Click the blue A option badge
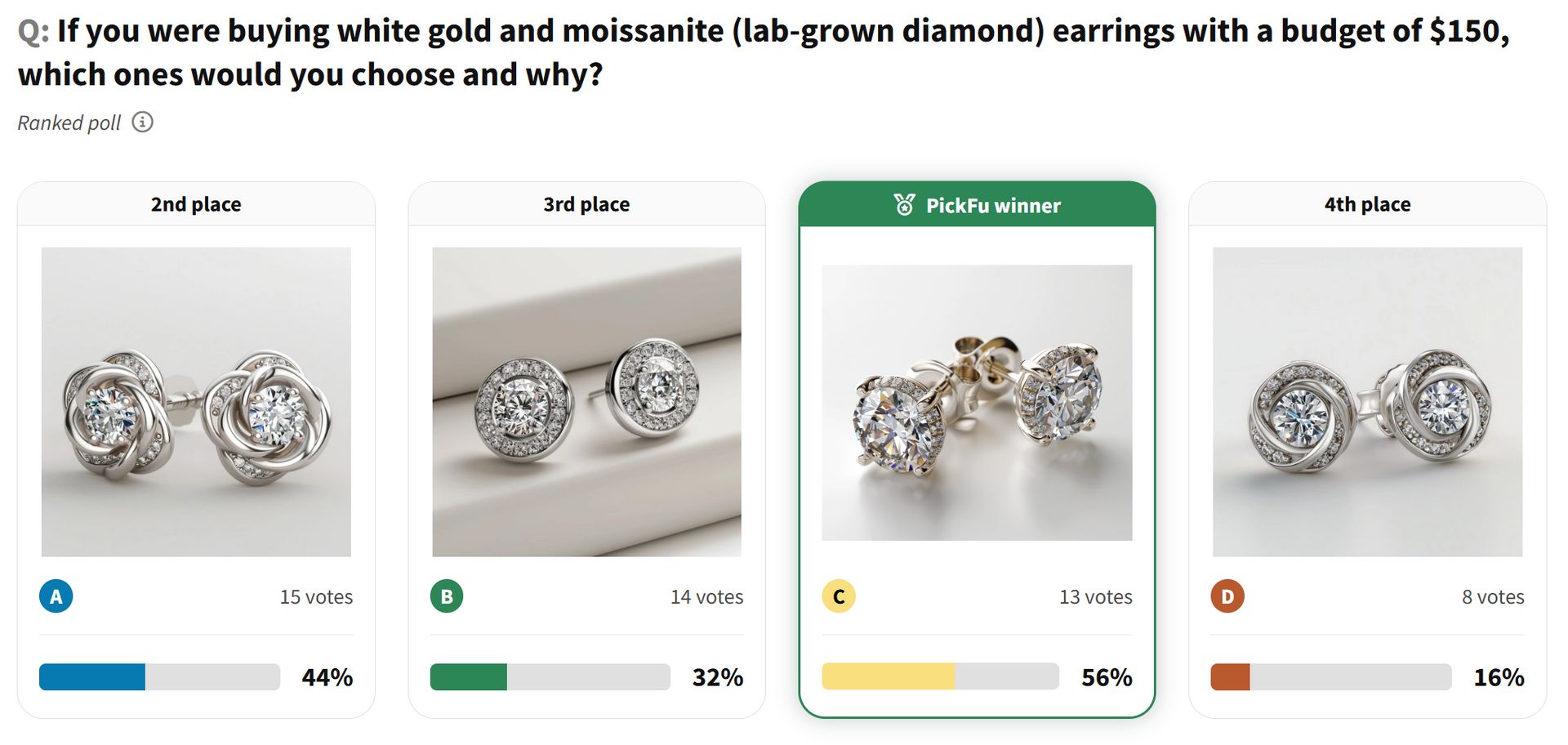This screenshot has width=1568, height=745. coord(56,596)
